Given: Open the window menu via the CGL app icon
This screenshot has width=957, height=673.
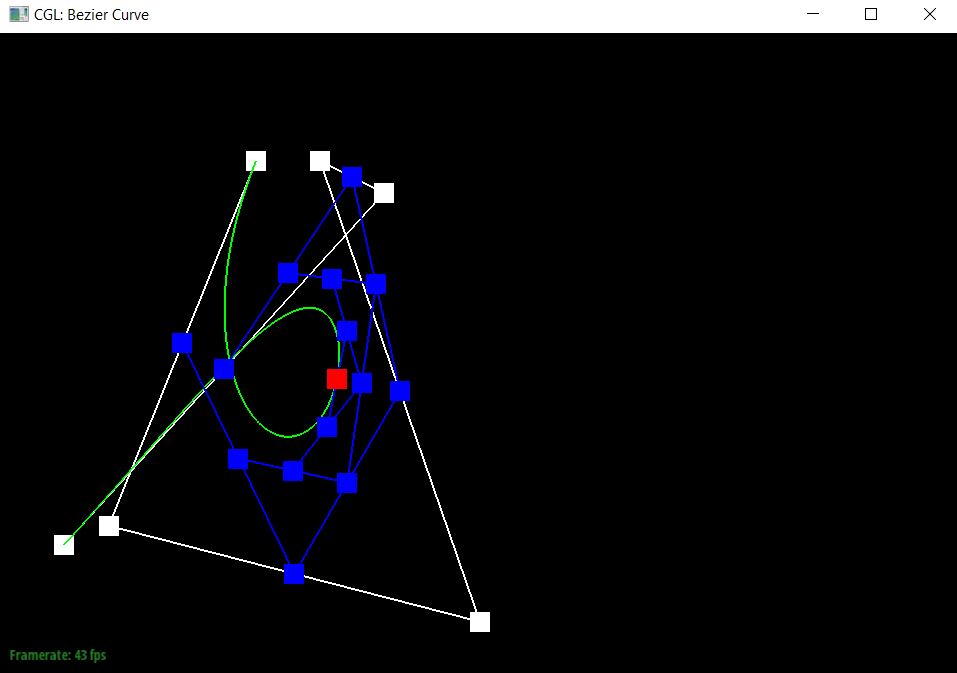Looking at the screenshot, I should click(x=19, y=14).
